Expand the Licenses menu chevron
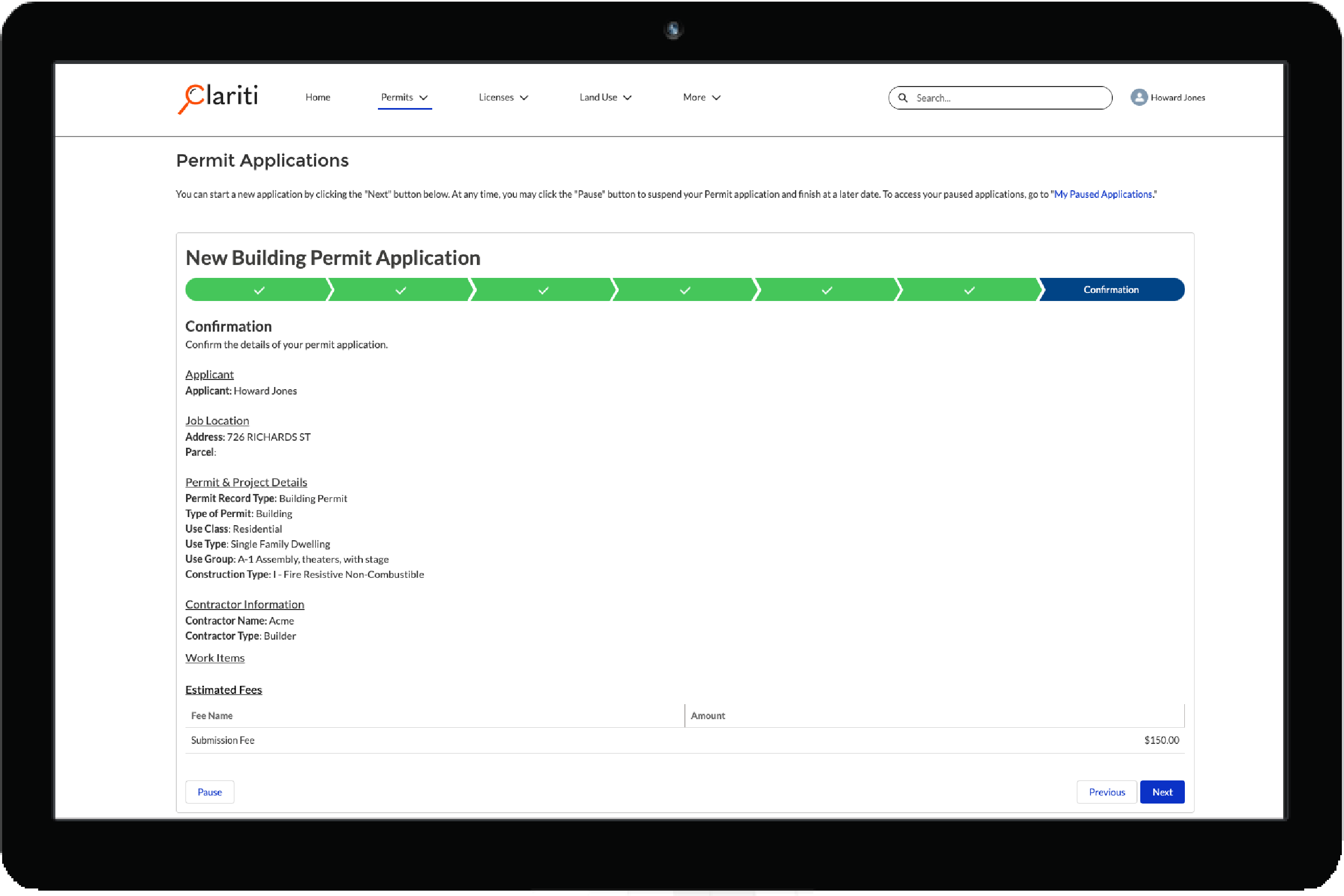 [524, 98]
